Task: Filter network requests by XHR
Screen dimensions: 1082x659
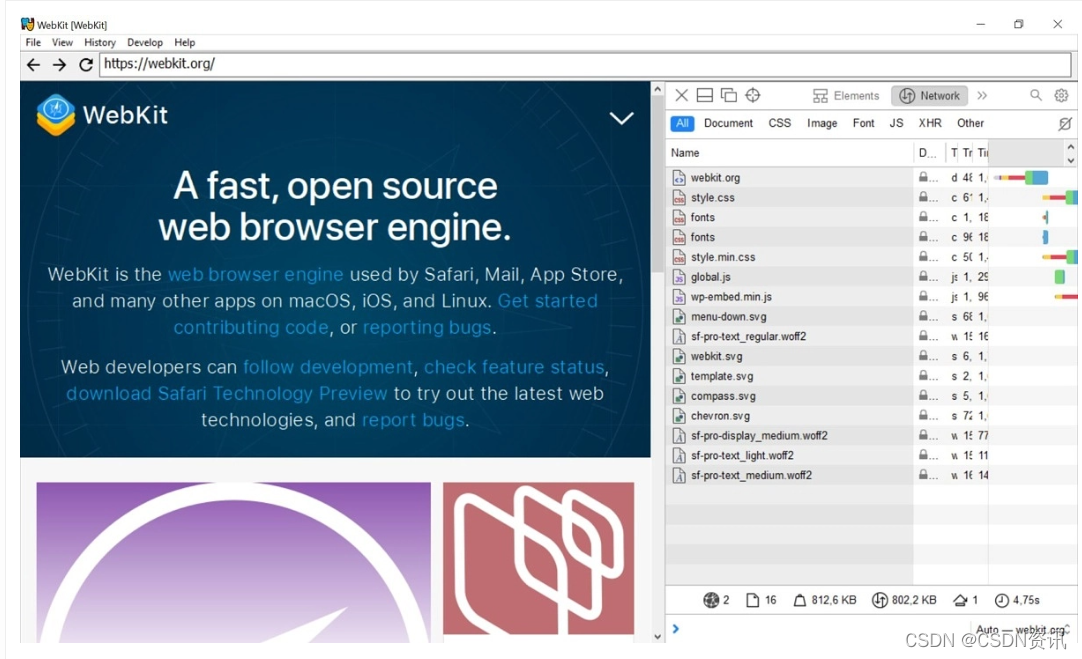Action: (929, 124)
